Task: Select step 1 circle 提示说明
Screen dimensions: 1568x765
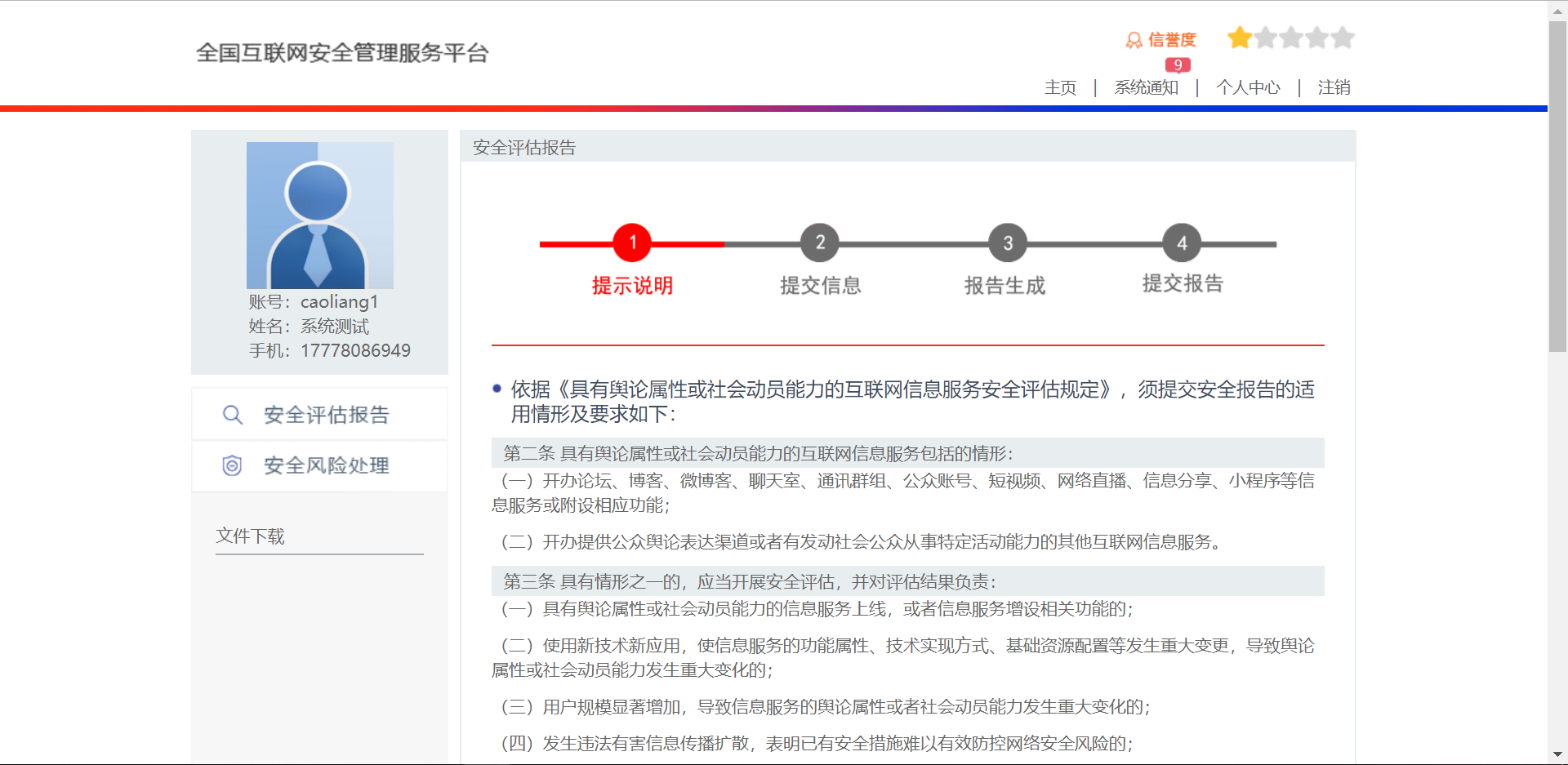Action: coord(632,242)
